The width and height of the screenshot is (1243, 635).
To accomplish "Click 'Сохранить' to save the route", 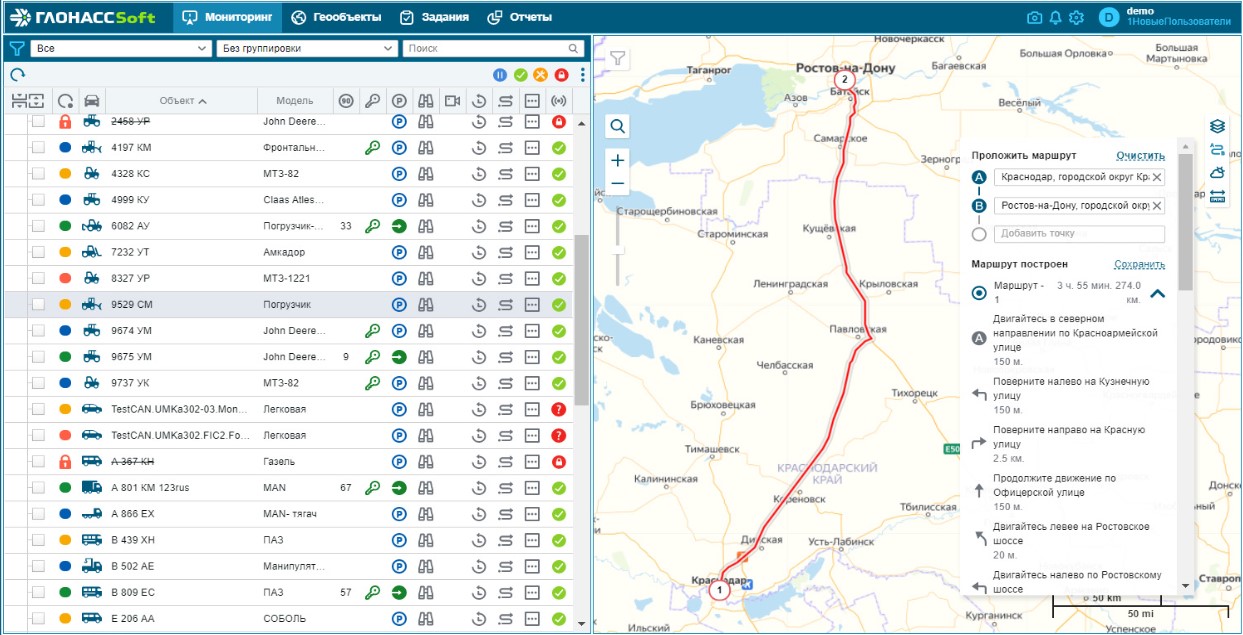I will 1139,265.
